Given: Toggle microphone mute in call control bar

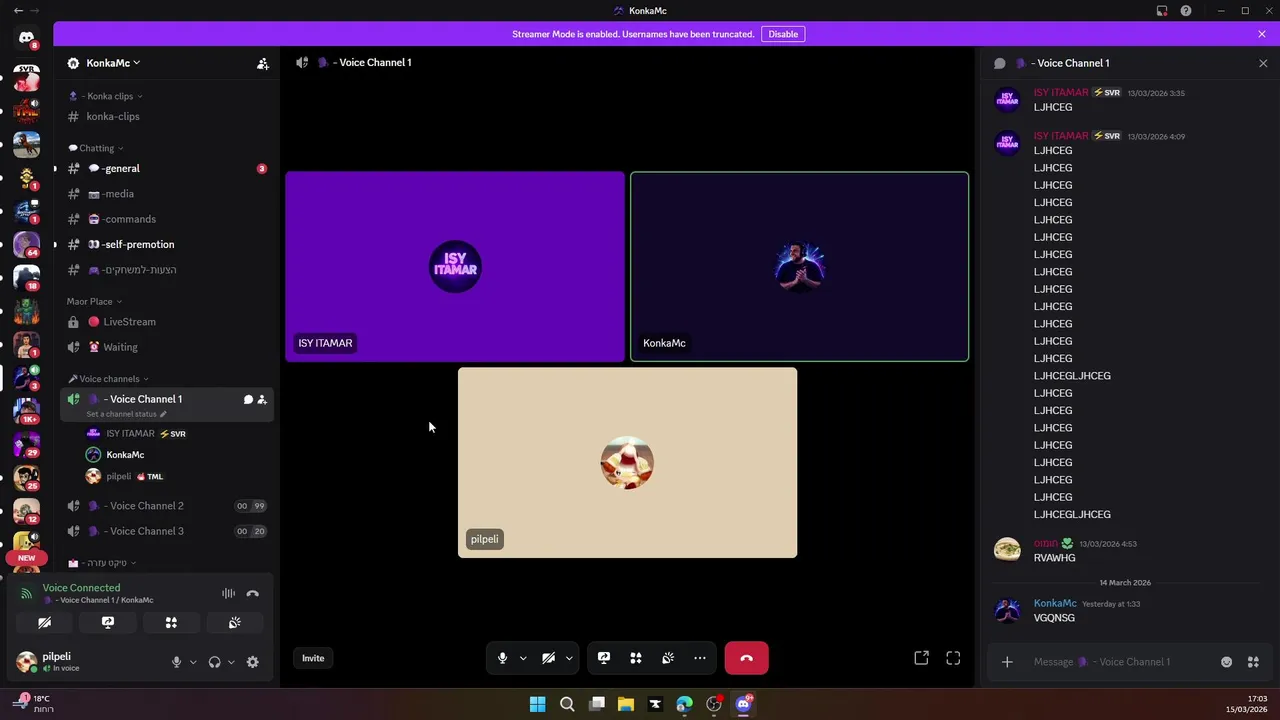Looking at the screenshot, I should (502, 658).
